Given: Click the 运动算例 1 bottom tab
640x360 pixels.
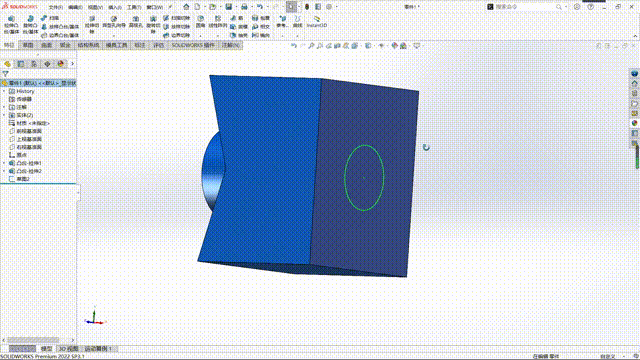Looking at the screenshot, I should click(98, 349).
